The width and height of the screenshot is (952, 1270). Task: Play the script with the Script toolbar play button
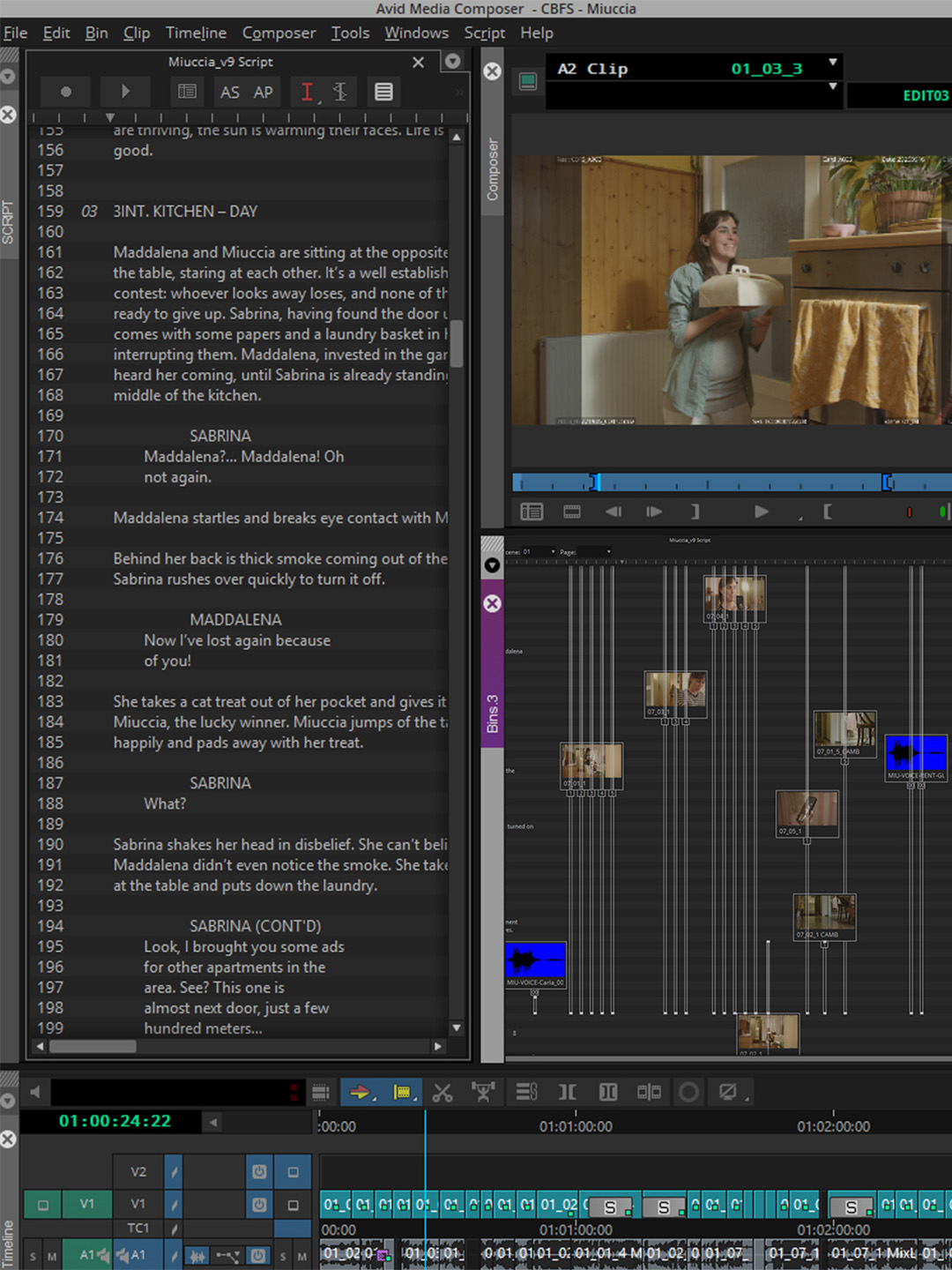coord(125,92)
